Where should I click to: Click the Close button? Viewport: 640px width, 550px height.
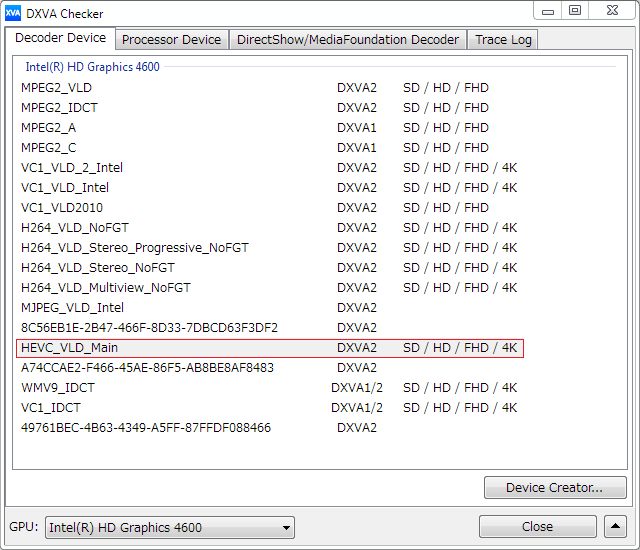pos(538,527)
